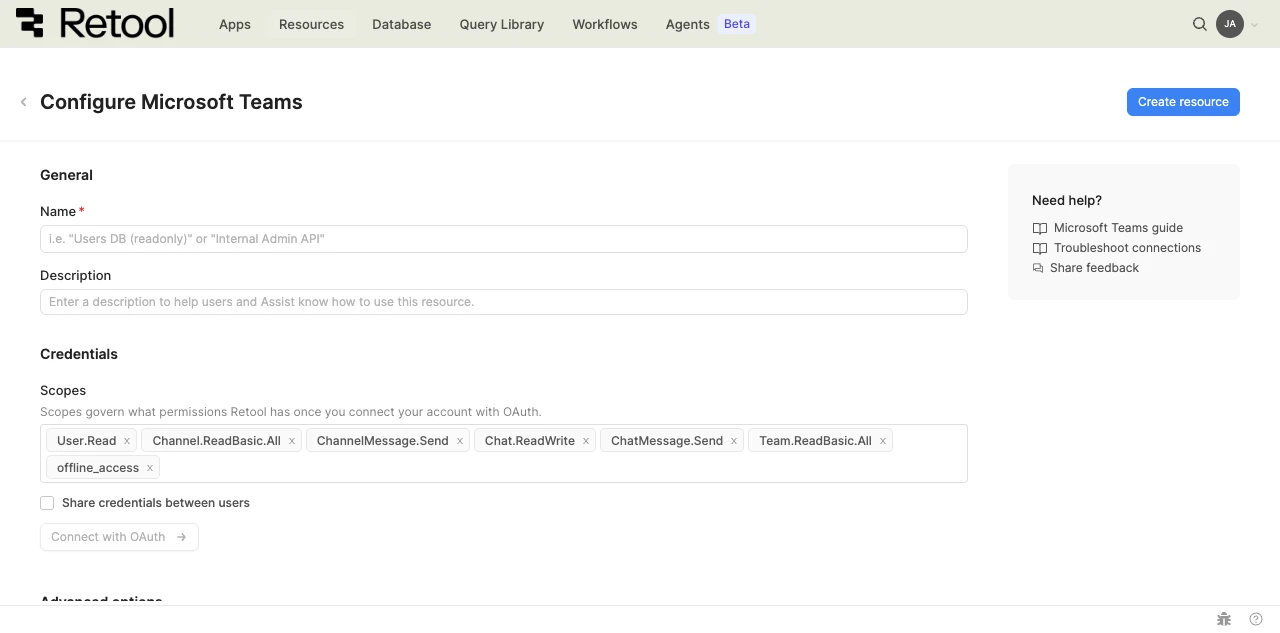Viewport: 1280px width, 633px height.
Task: Open the help question mark icon
Action: click(1256, 619)
